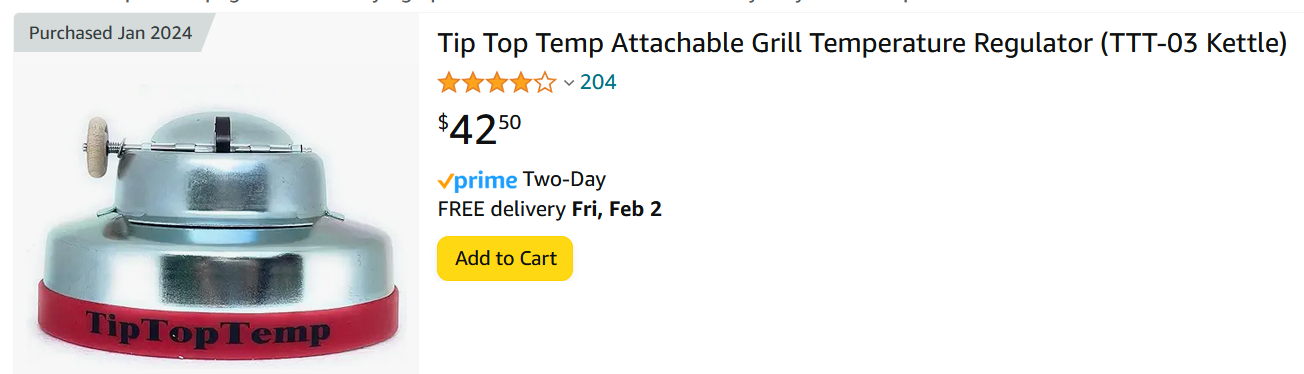Click the dollar sign beside the price

pos(443,122)
